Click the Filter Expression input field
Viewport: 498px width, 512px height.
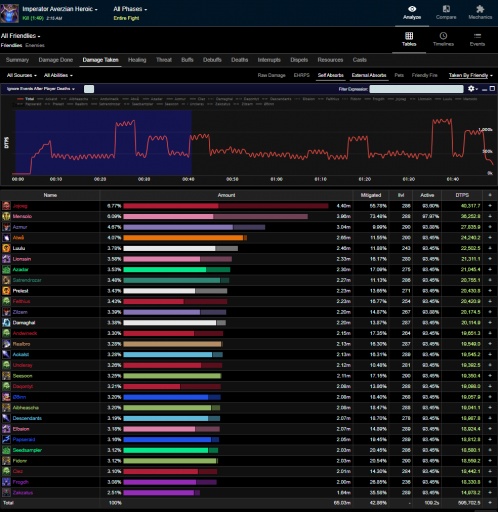tap(416, 89)
